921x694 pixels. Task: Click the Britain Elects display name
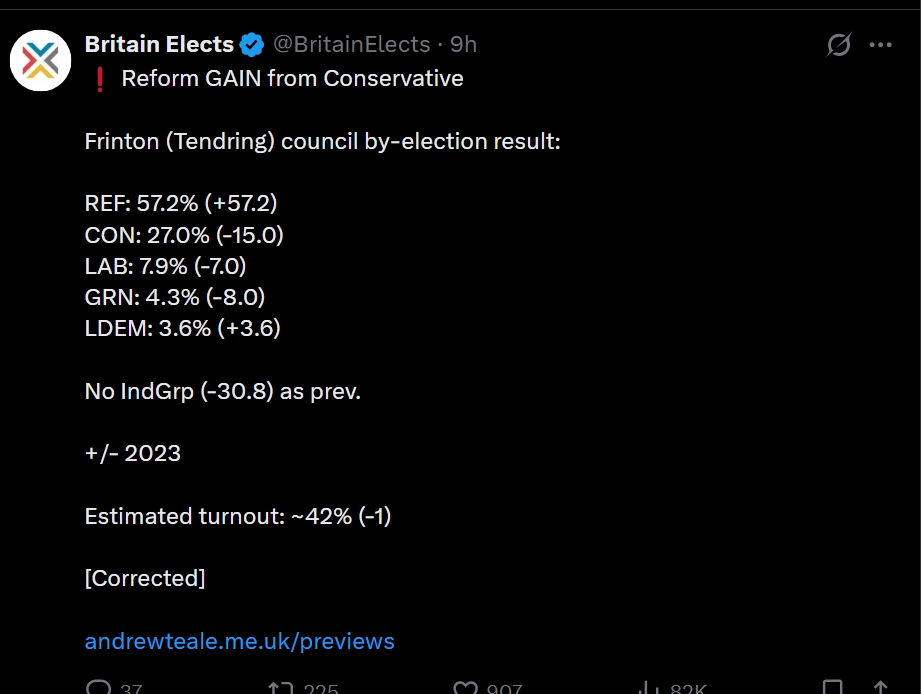point(159,45)
